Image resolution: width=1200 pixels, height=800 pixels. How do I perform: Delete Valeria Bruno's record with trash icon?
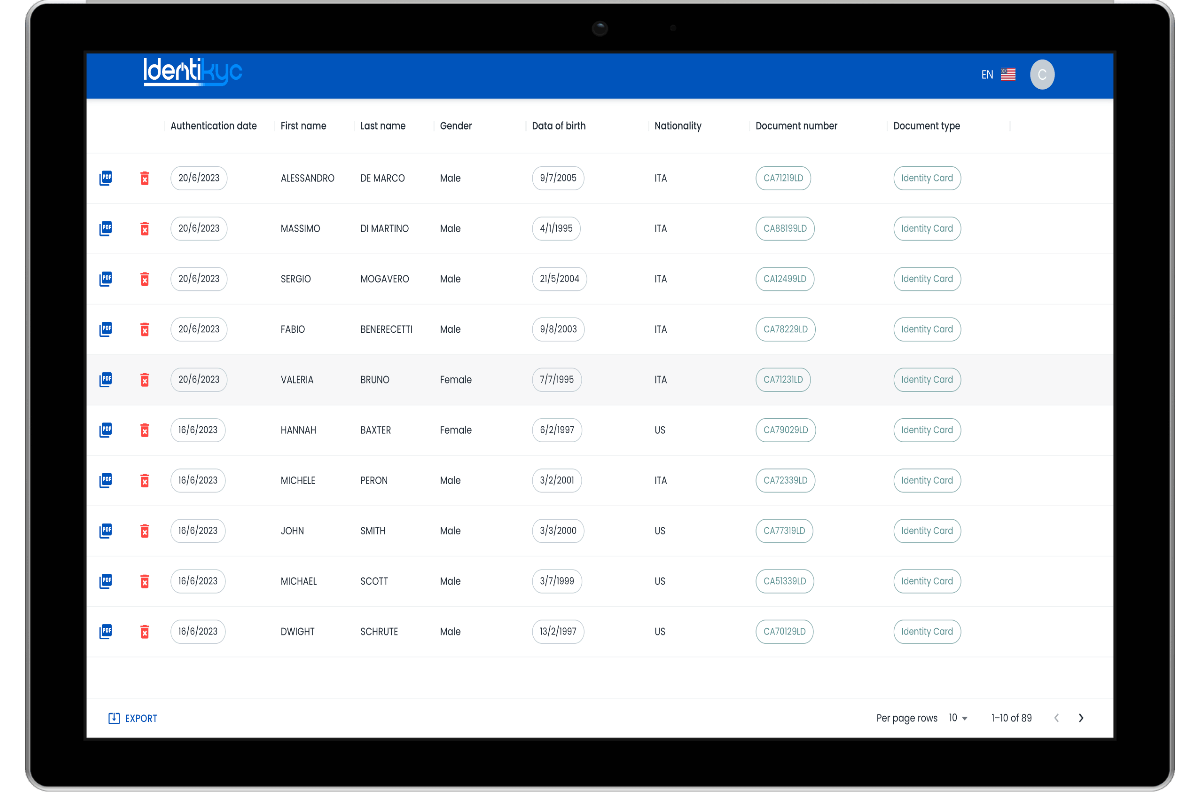coord(144,380)
